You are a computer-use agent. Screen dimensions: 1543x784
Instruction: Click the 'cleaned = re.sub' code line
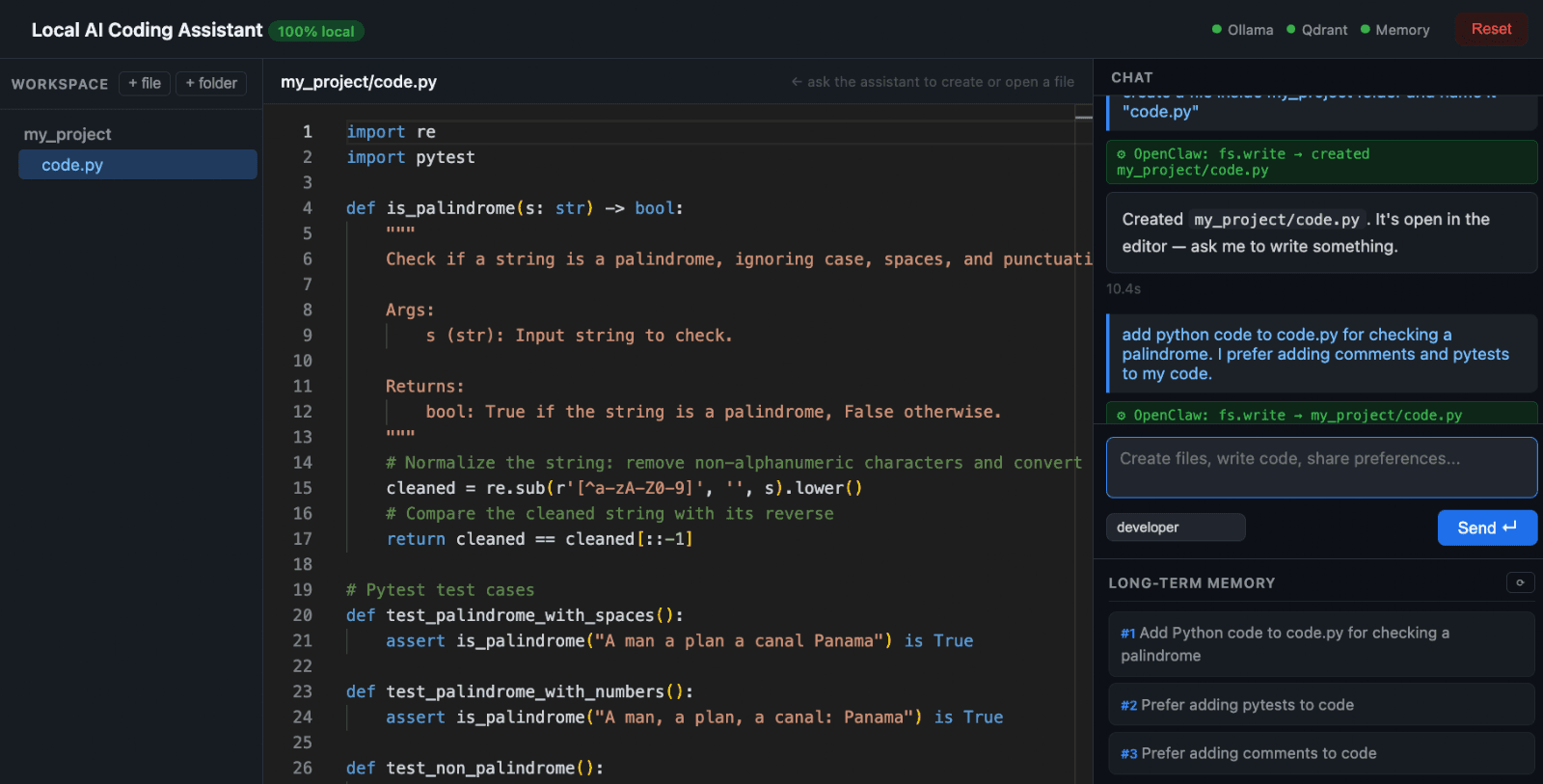[x=624, y=488]
